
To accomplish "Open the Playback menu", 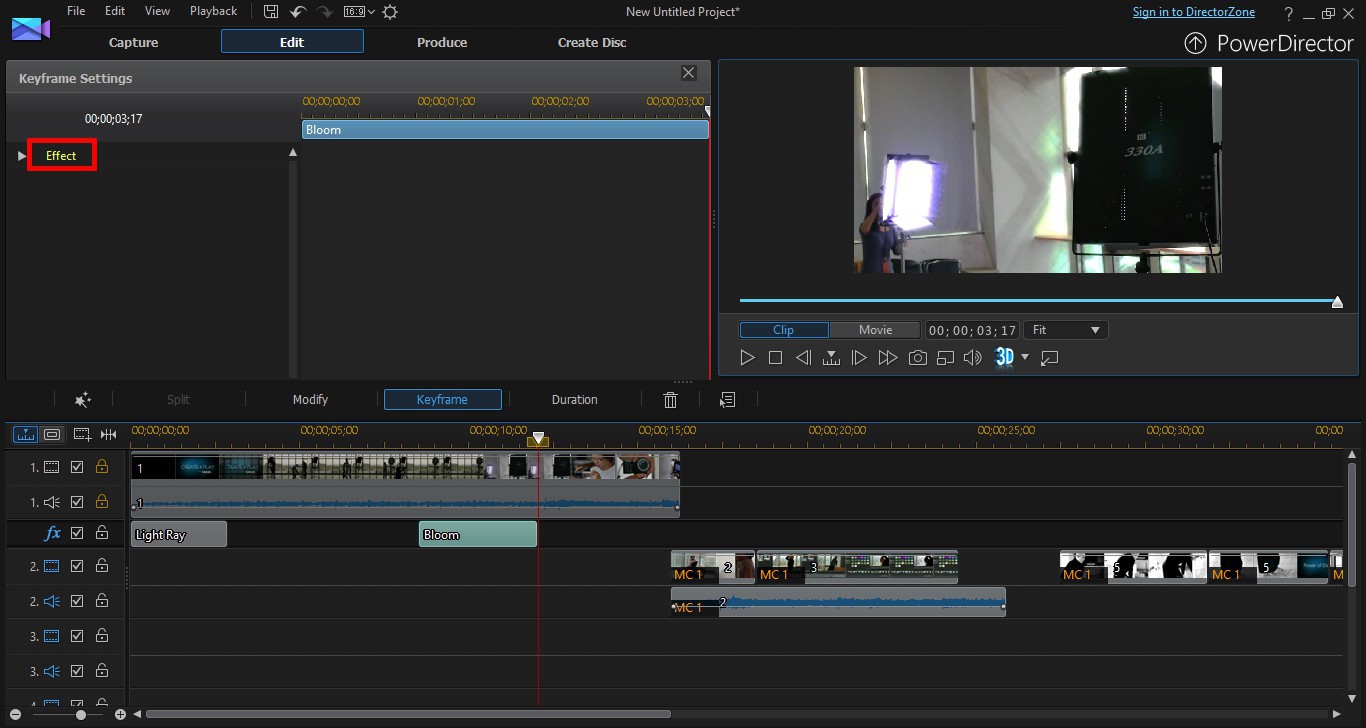I will (x=214, y=11).
